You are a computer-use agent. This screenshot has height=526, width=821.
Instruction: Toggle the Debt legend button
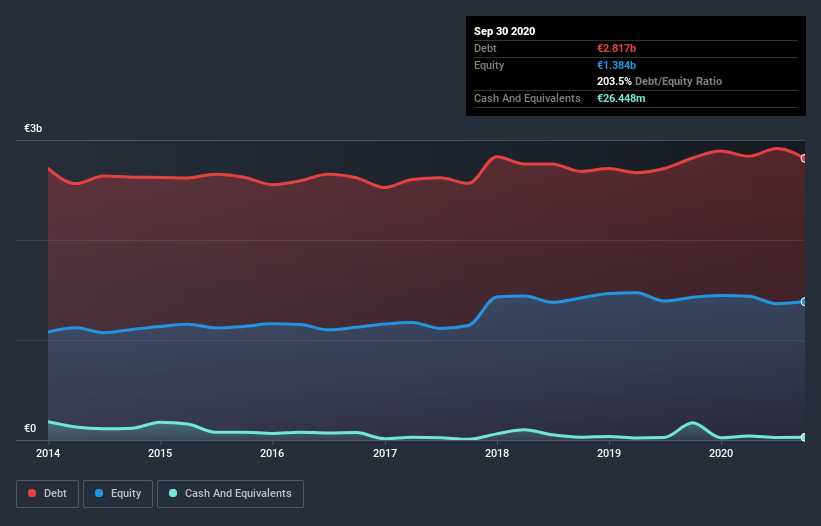click(x=47, y=494)
